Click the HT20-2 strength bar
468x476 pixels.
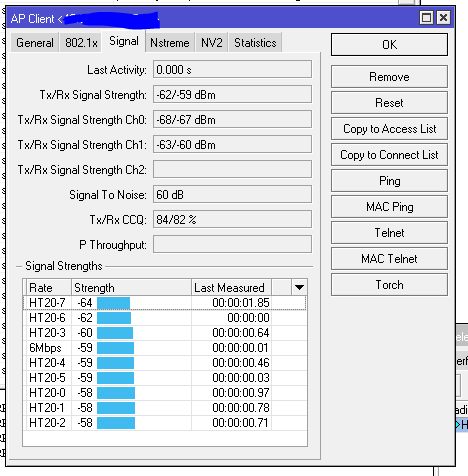[x=116, y=423]
